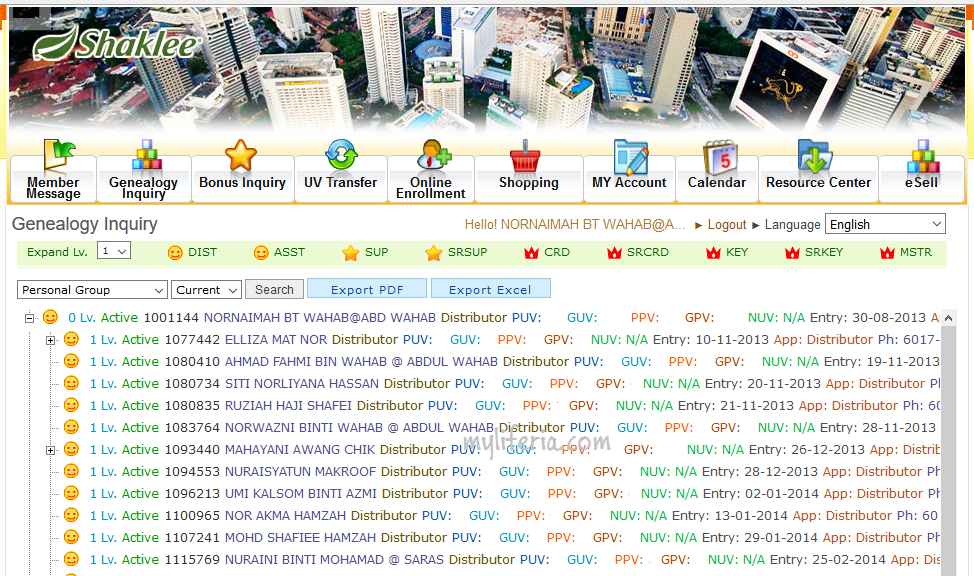This screenshot has height=576, width=974.
Task: Click member ID 1093440
Action: click(192, 450)
